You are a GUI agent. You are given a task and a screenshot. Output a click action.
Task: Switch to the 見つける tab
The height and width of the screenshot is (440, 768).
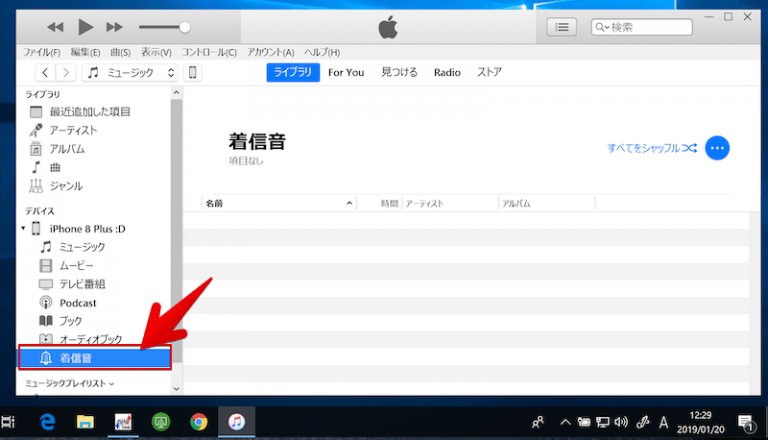click(x=399, y=73)
